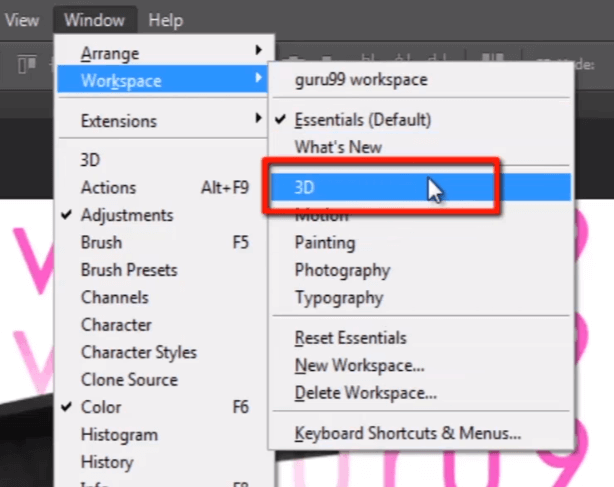Expand the Arrange submenu
The height and width of the screenshot is (487, 614).
[x=110, y=53]
